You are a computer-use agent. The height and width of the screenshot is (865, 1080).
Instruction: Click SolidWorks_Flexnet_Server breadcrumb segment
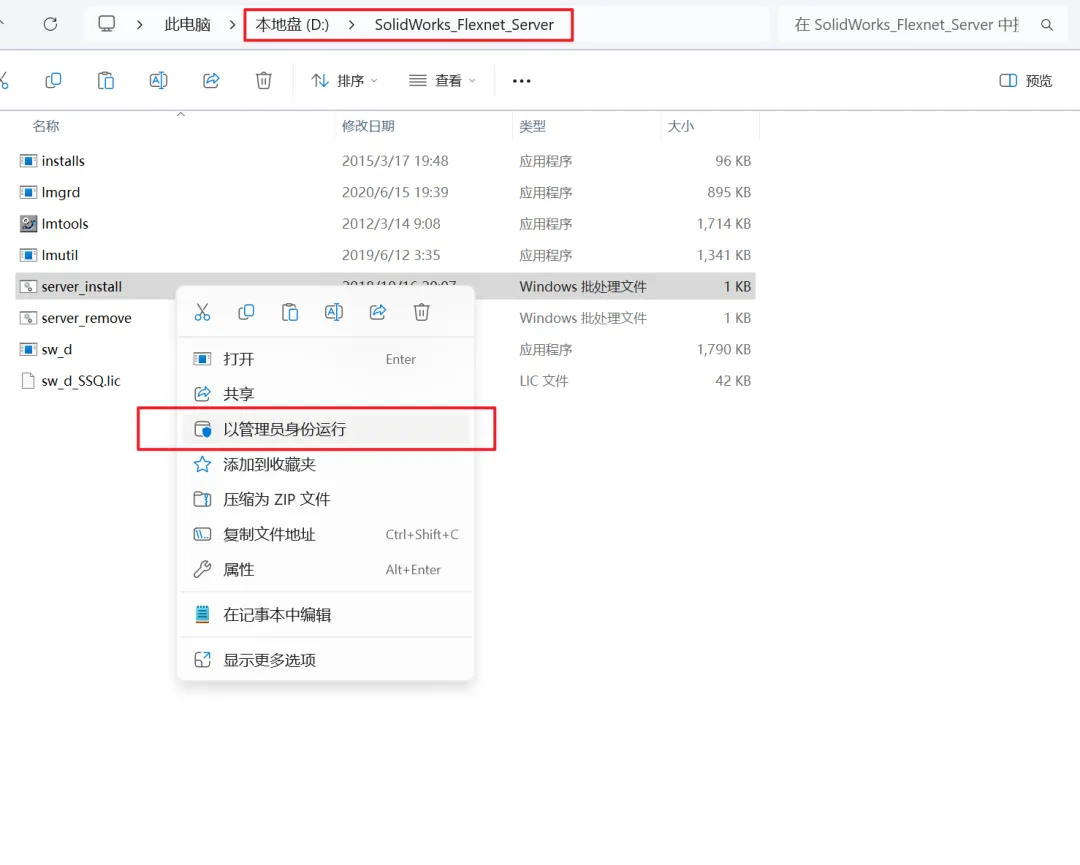point(464,25)
